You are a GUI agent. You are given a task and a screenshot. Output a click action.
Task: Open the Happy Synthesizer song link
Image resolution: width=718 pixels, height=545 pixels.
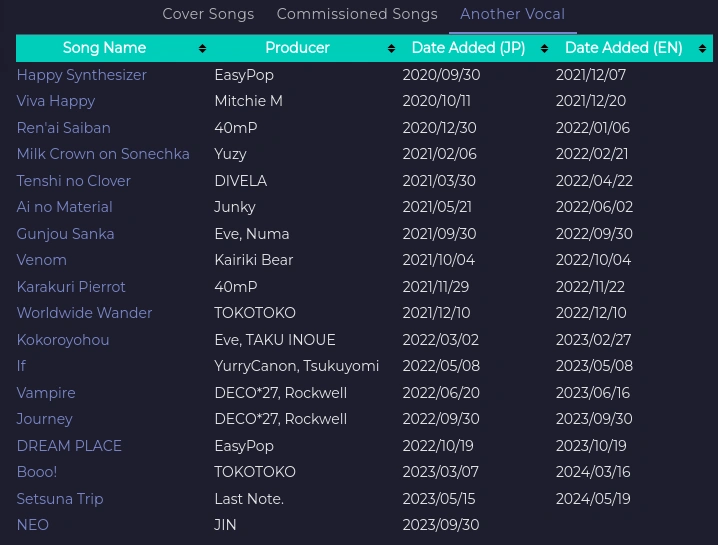click(81, 75)
